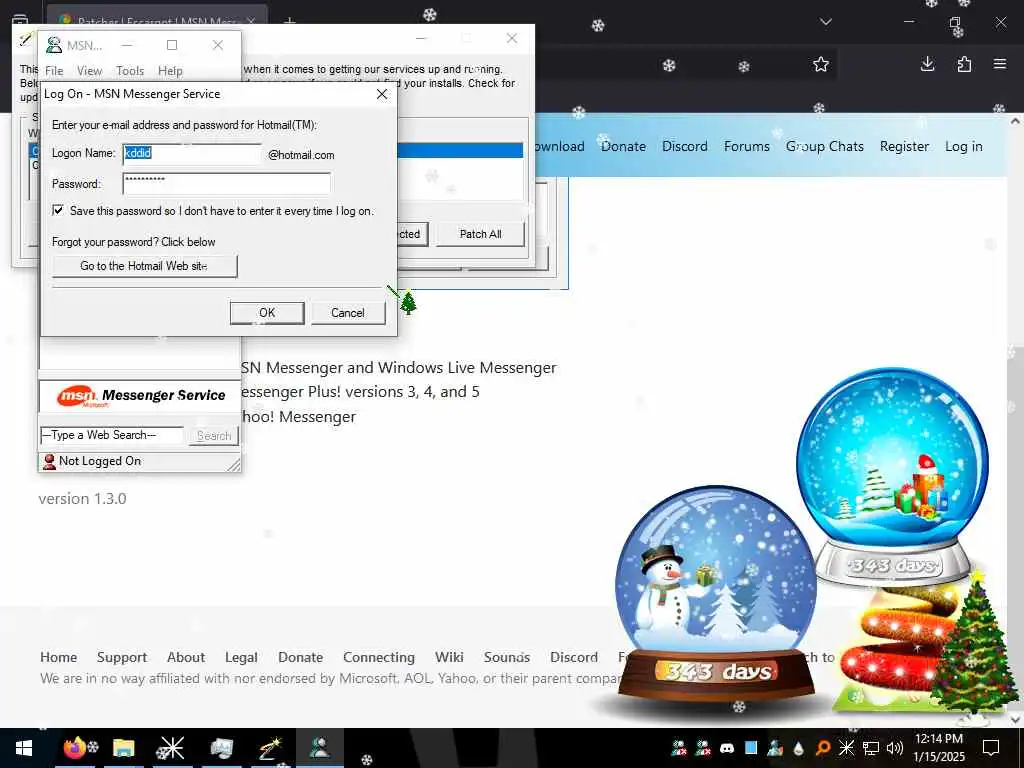Viewport: 1024px width, 768px height.
Task: Click the version 1.3.0 text
Action: point(82,499)
